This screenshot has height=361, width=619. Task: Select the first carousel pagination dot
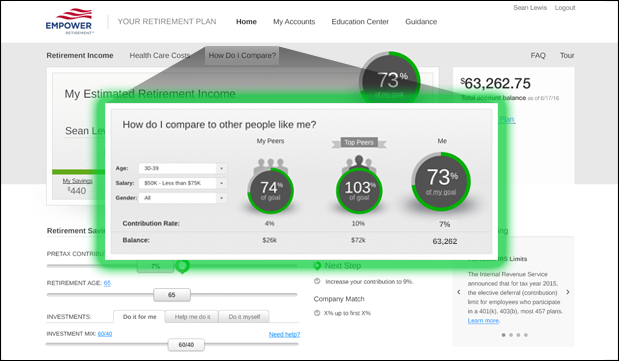pyautogui.click(x=503, y=335)
